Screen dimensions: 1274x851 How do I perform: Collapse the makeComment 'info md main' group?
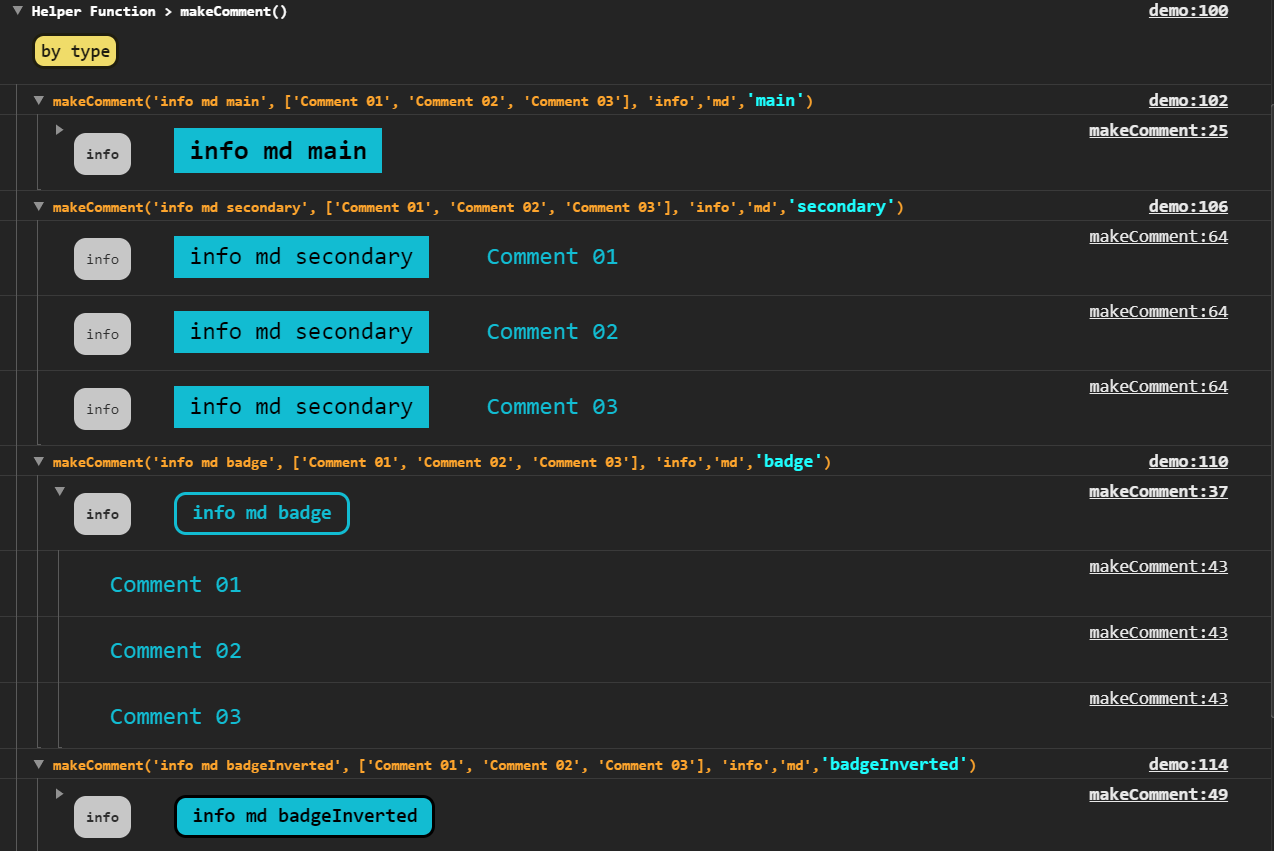coord(39,100)
